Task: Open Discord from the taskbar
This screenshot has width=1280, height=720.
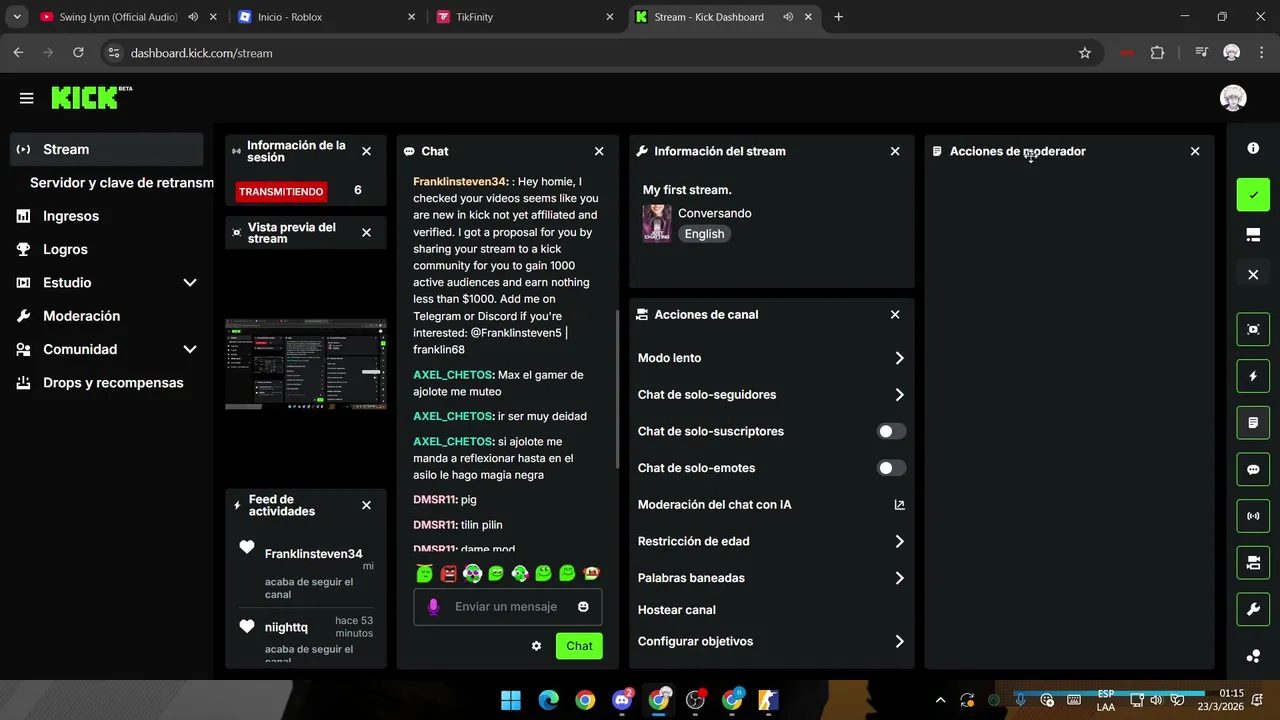Action: pos(622,700)
